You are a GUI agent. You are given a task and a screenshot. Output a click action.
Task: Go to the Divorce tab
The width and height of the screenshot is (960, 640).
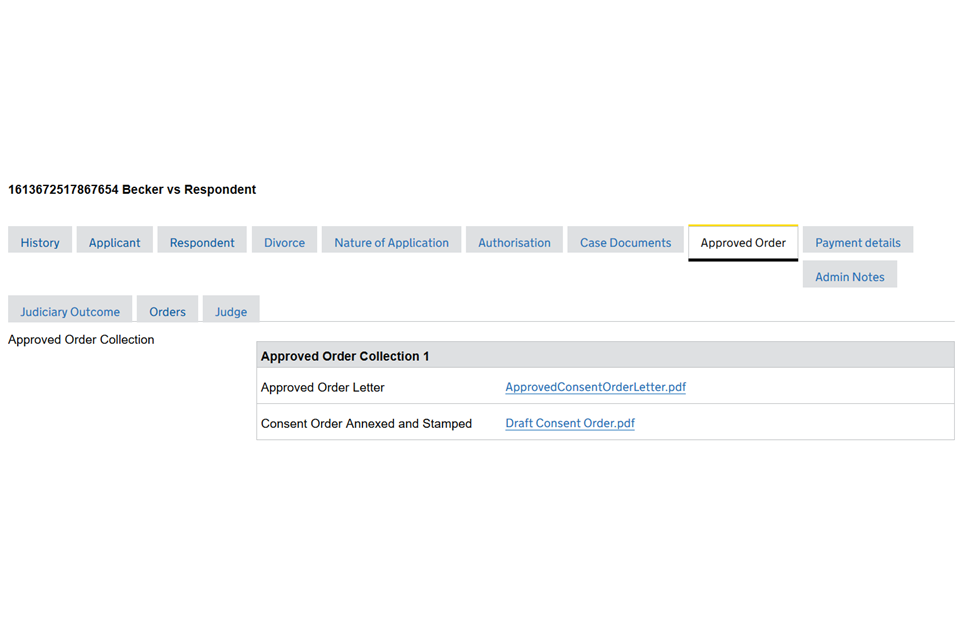coord(284,242)
